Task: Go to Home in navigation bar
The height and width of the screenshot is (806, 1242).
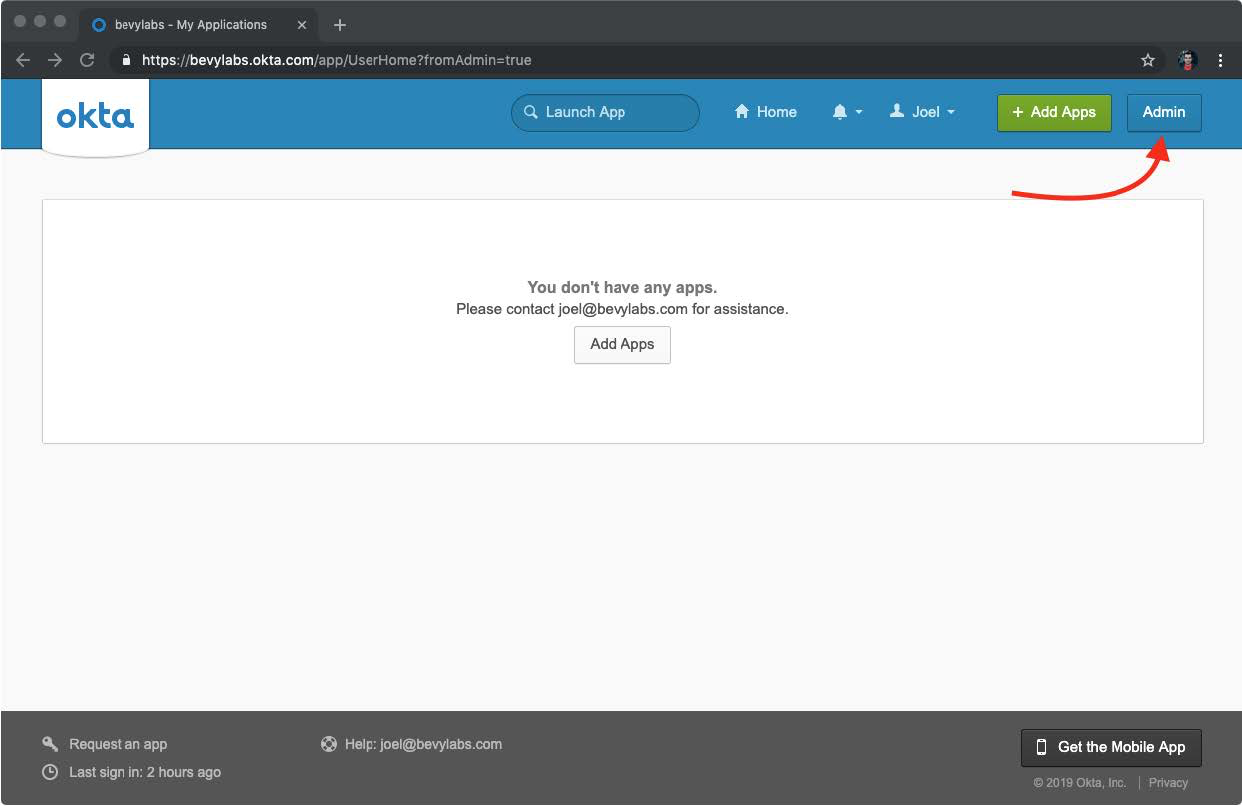Action: tap(766, 112)
